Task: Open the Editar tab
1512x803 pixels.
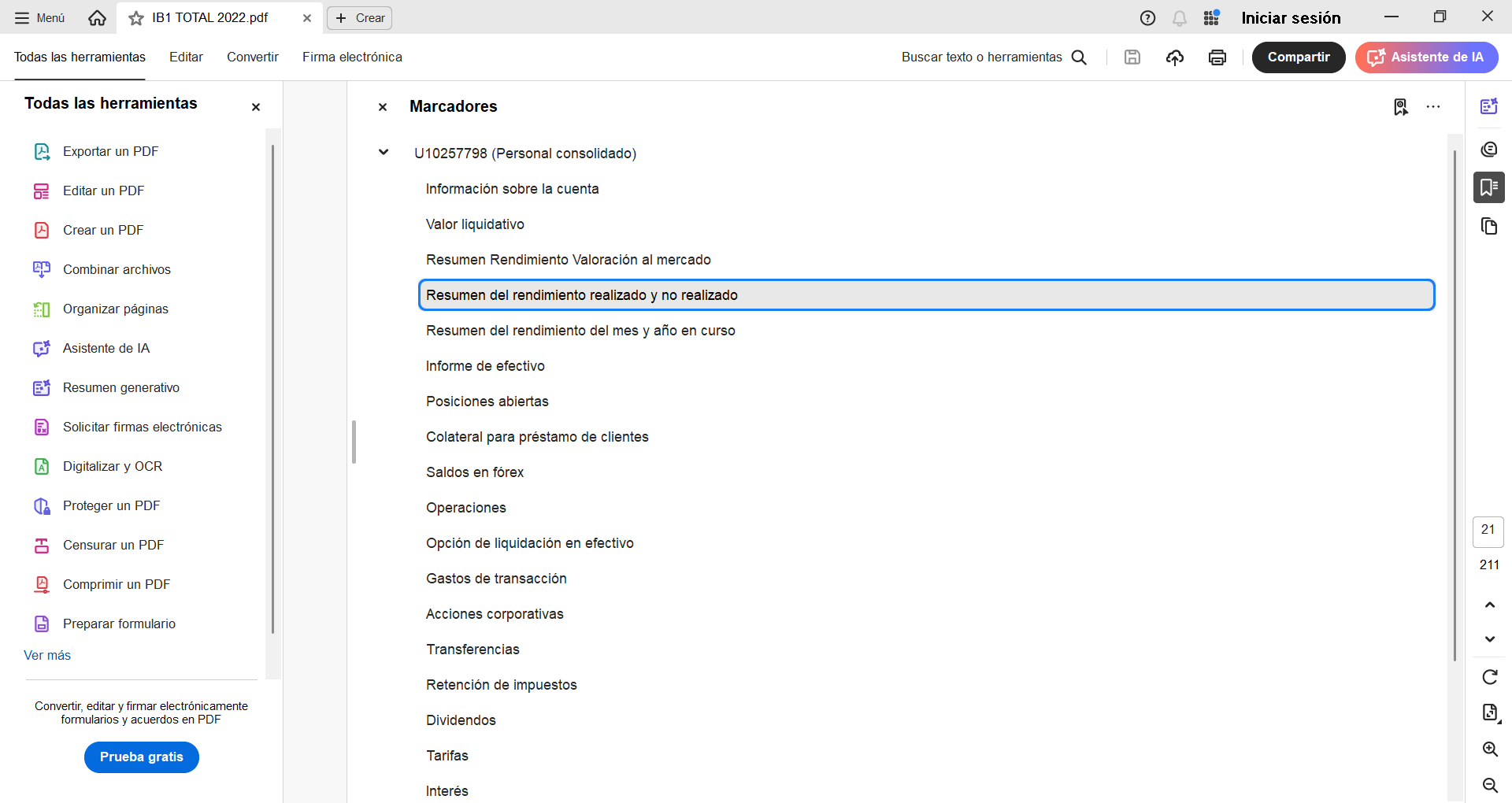Action: pos(186,57)
